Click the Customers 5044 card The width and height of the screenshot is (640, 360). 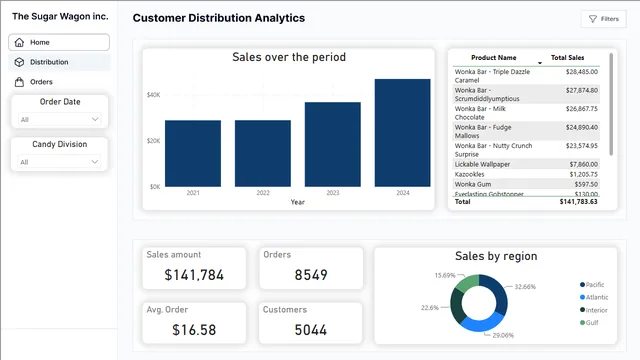click(311, 323)
